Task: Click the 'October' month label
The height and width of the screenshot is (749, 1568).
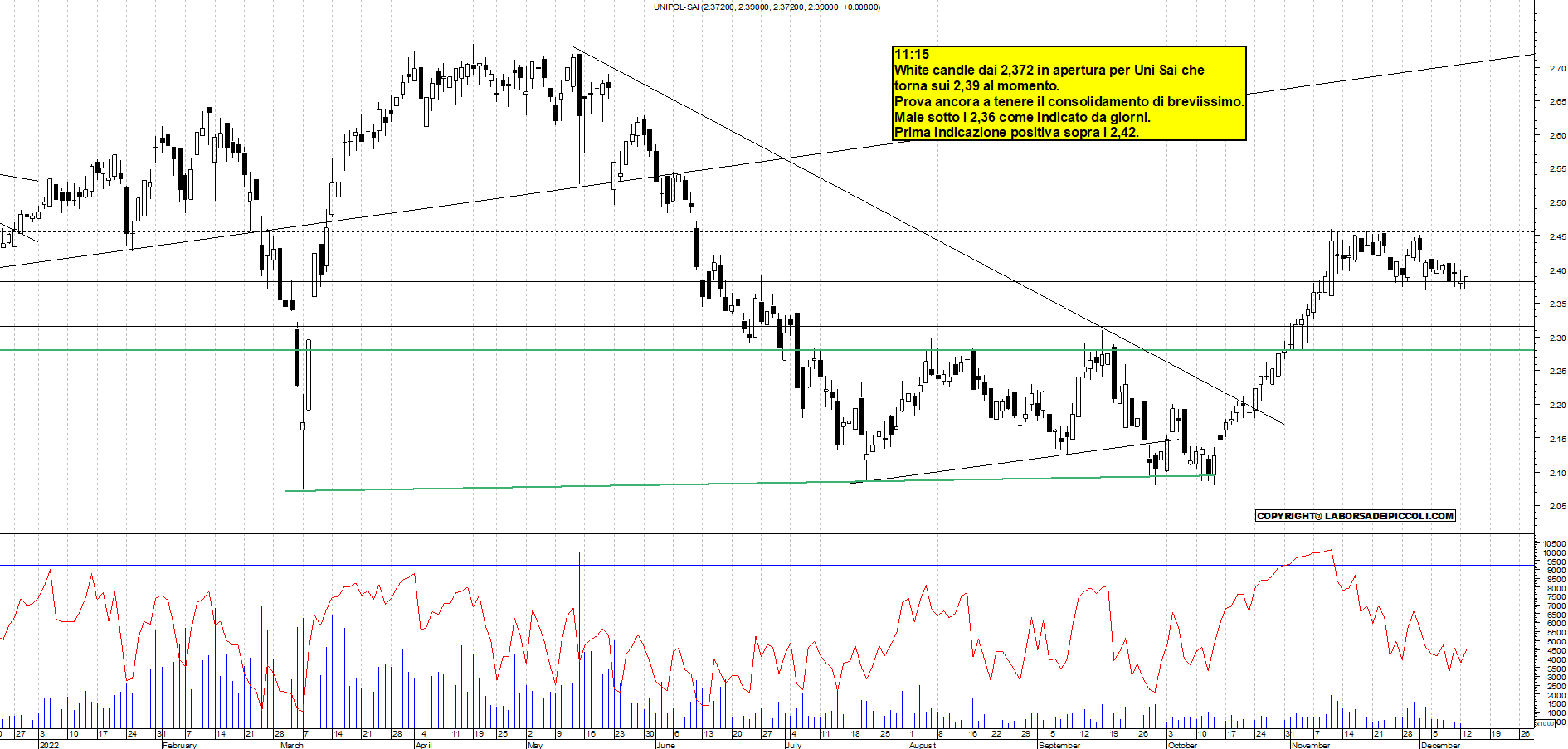Action: [x=1182, y=745]
